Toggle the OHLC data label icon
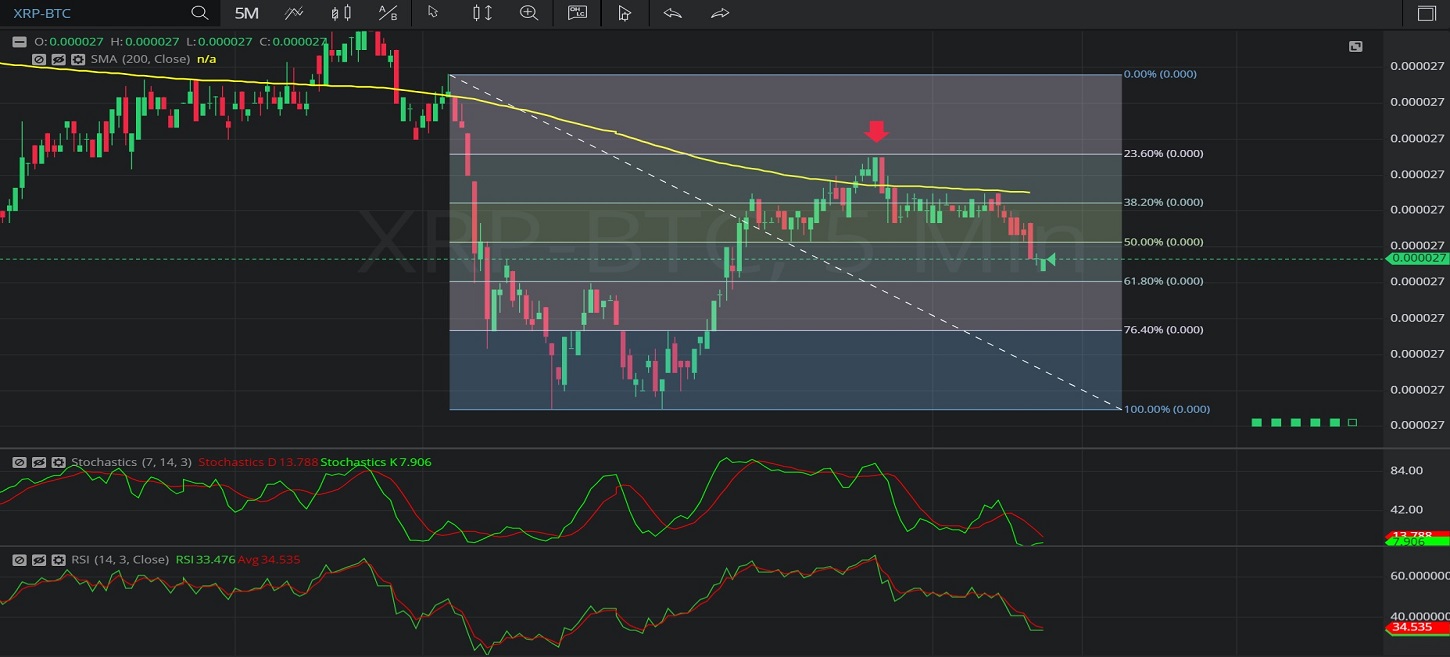This screenshot has width=1450, height=657. click(577, 13)
